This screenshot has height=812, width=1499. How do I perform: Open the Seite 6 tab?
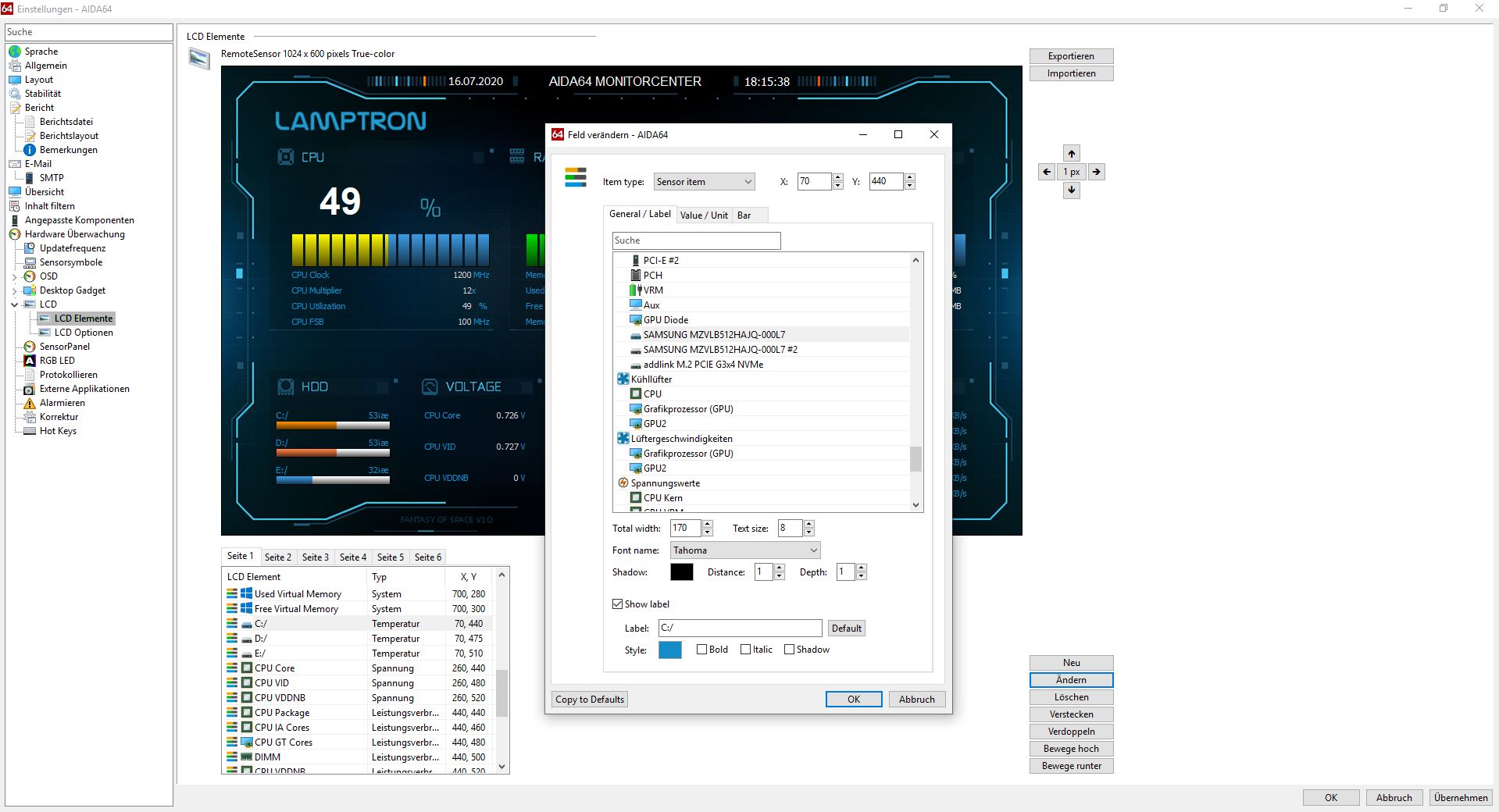pos(428,557)
